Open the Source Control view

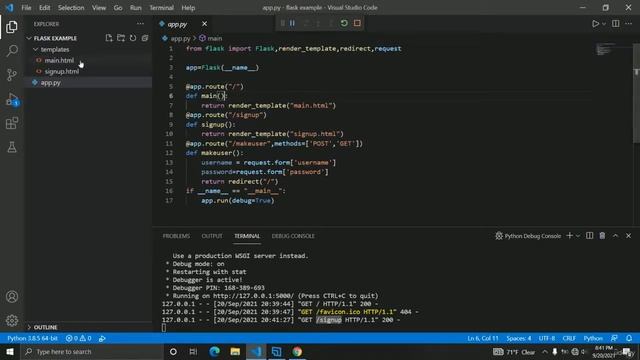click(x=12, y=75)
